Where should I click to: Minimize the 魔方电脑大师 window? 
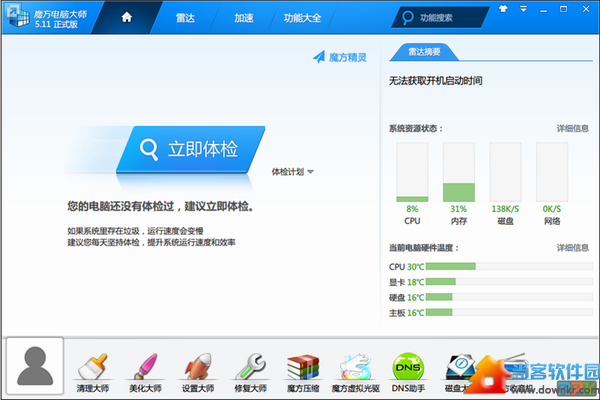[x=543, y=9]
